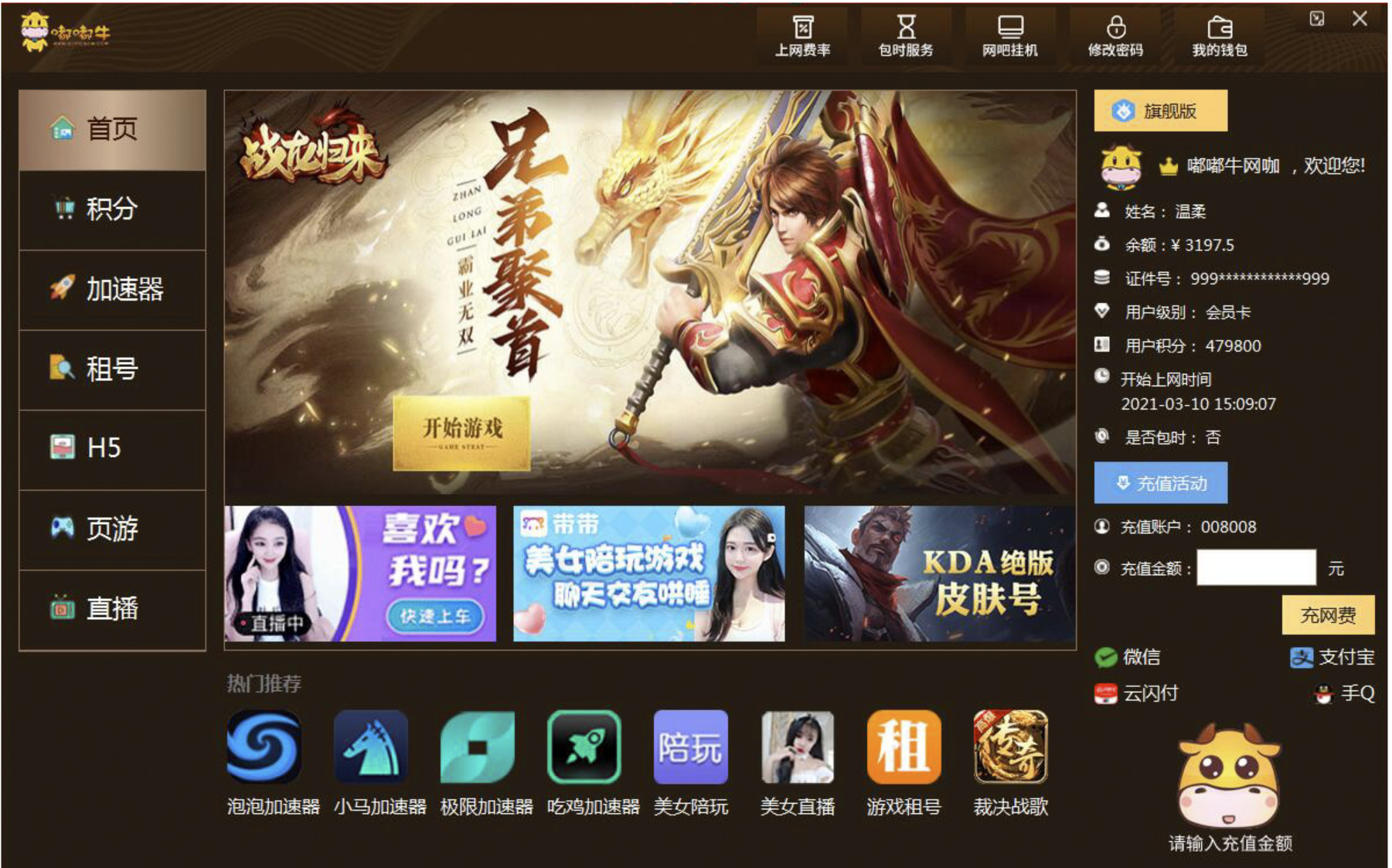Open 包时服务 hourglass icon
Image resolution: width=1392 pixels, height=868 pixels.
click(x=906, y=36)
